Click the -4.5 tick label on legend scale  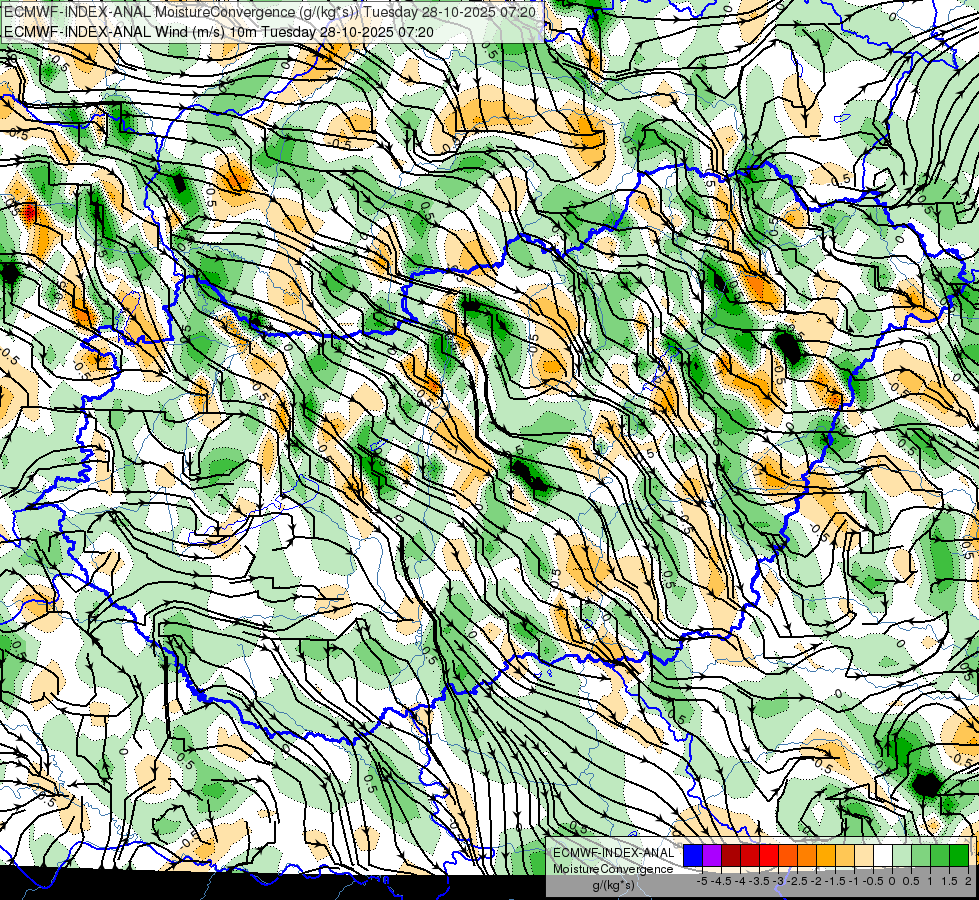(x=721, y=881)
